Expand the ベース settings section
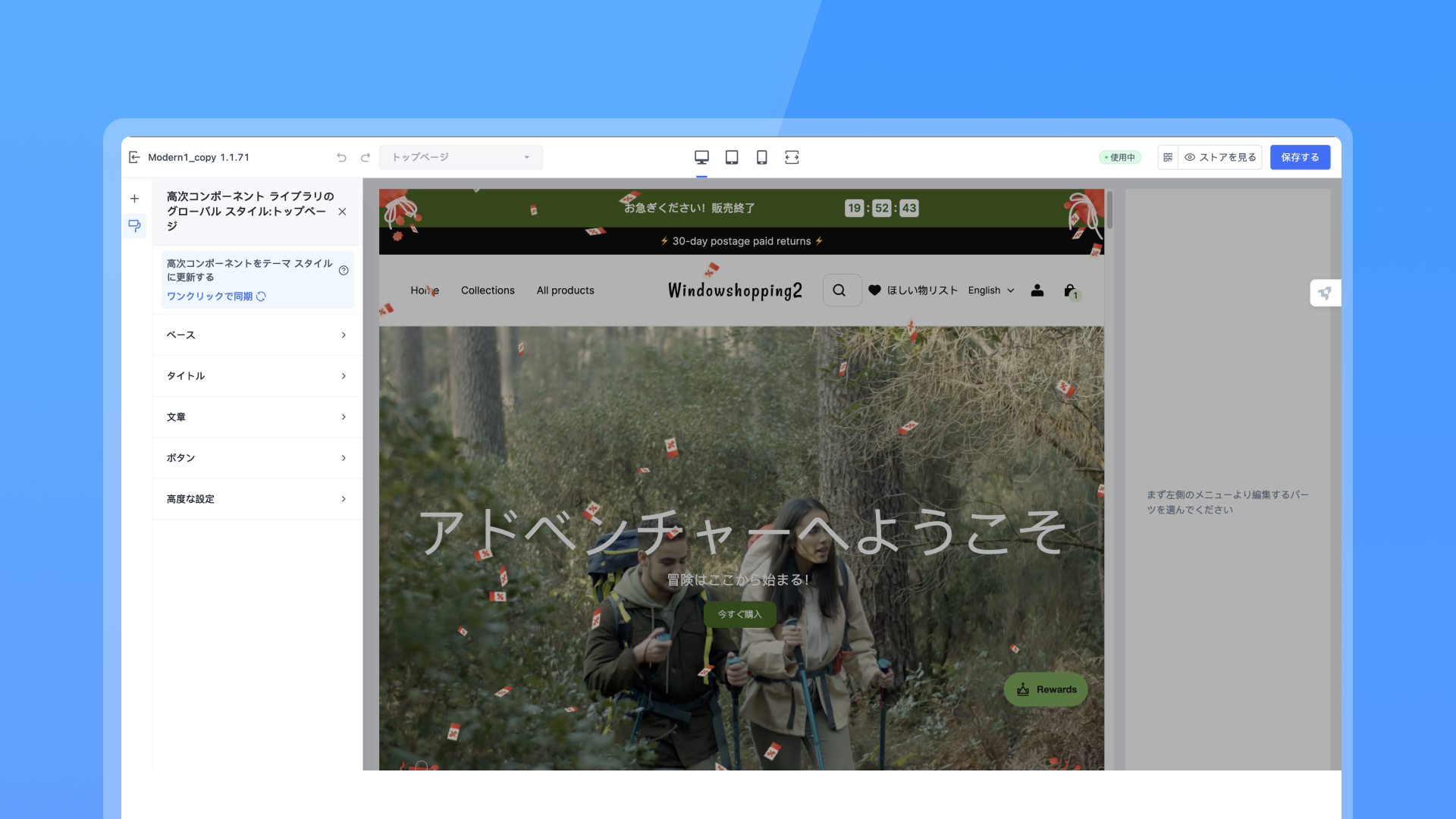Image resolution: width=1456 pixels, height=819 pixels. click(257, 334)
